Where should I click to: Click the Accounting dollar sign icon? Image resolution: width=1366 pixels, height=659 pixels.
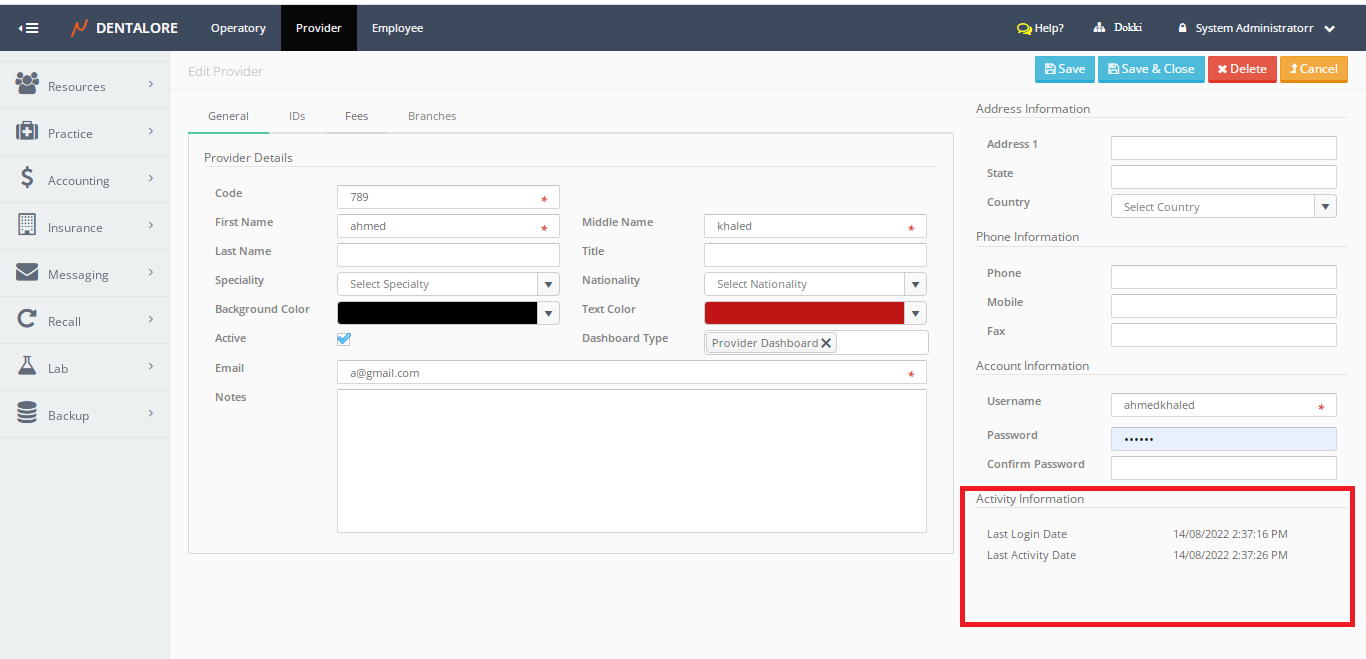click(27, 178)
